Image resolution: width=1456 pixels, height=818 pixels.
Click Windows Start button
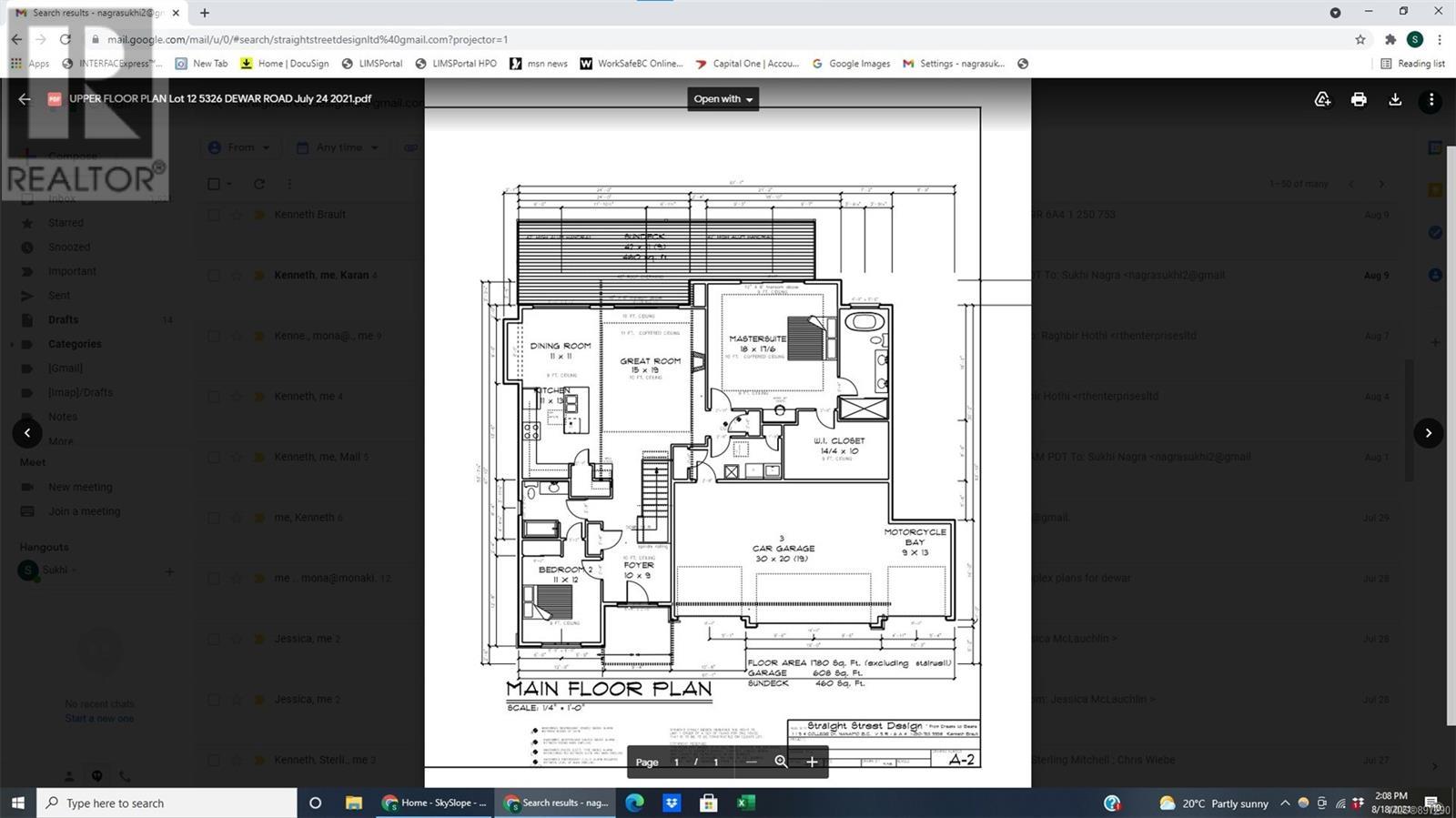coord(17,803)
